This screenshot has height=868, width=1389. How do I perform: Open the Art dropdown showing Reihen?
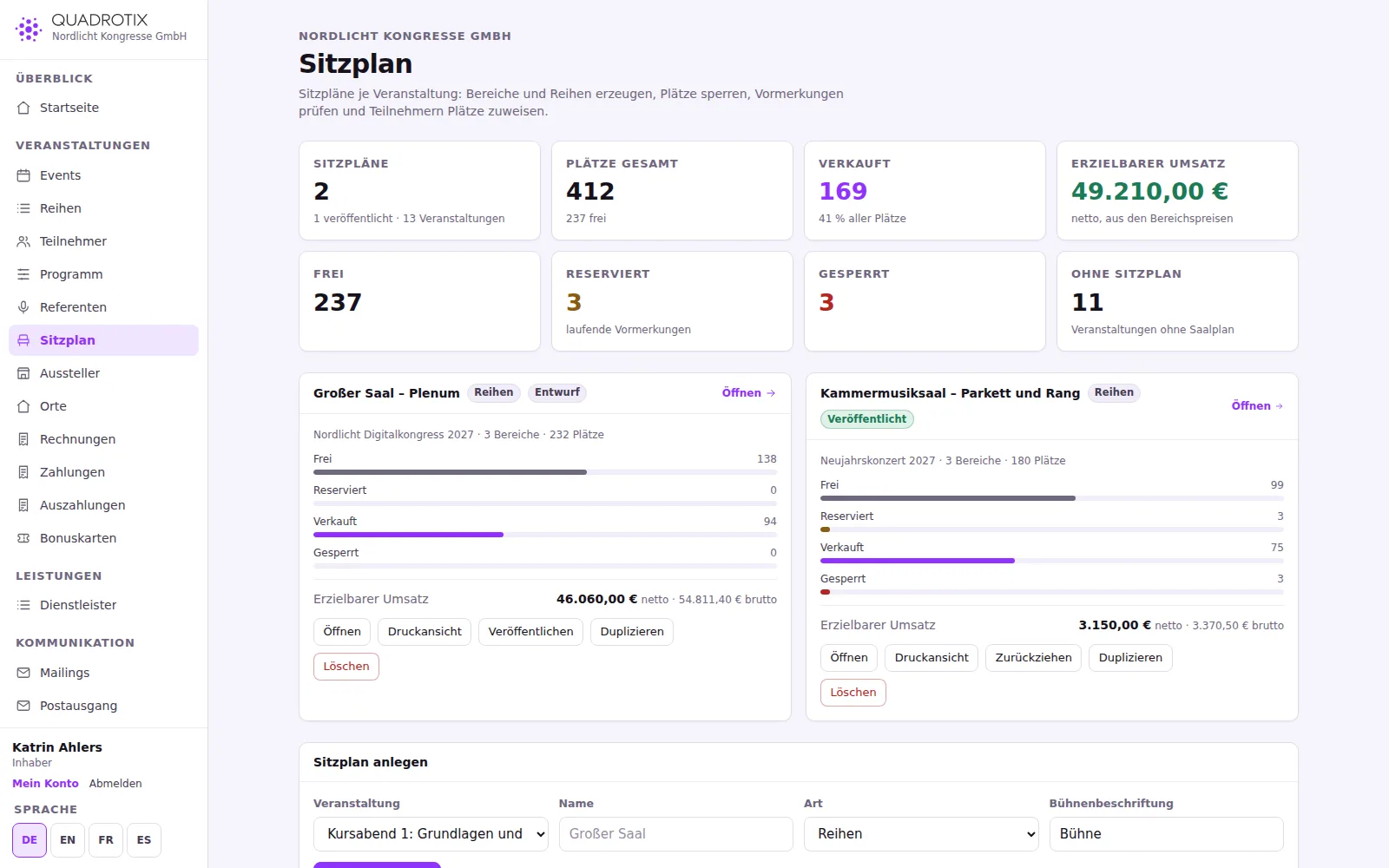[x=921, y=834]
